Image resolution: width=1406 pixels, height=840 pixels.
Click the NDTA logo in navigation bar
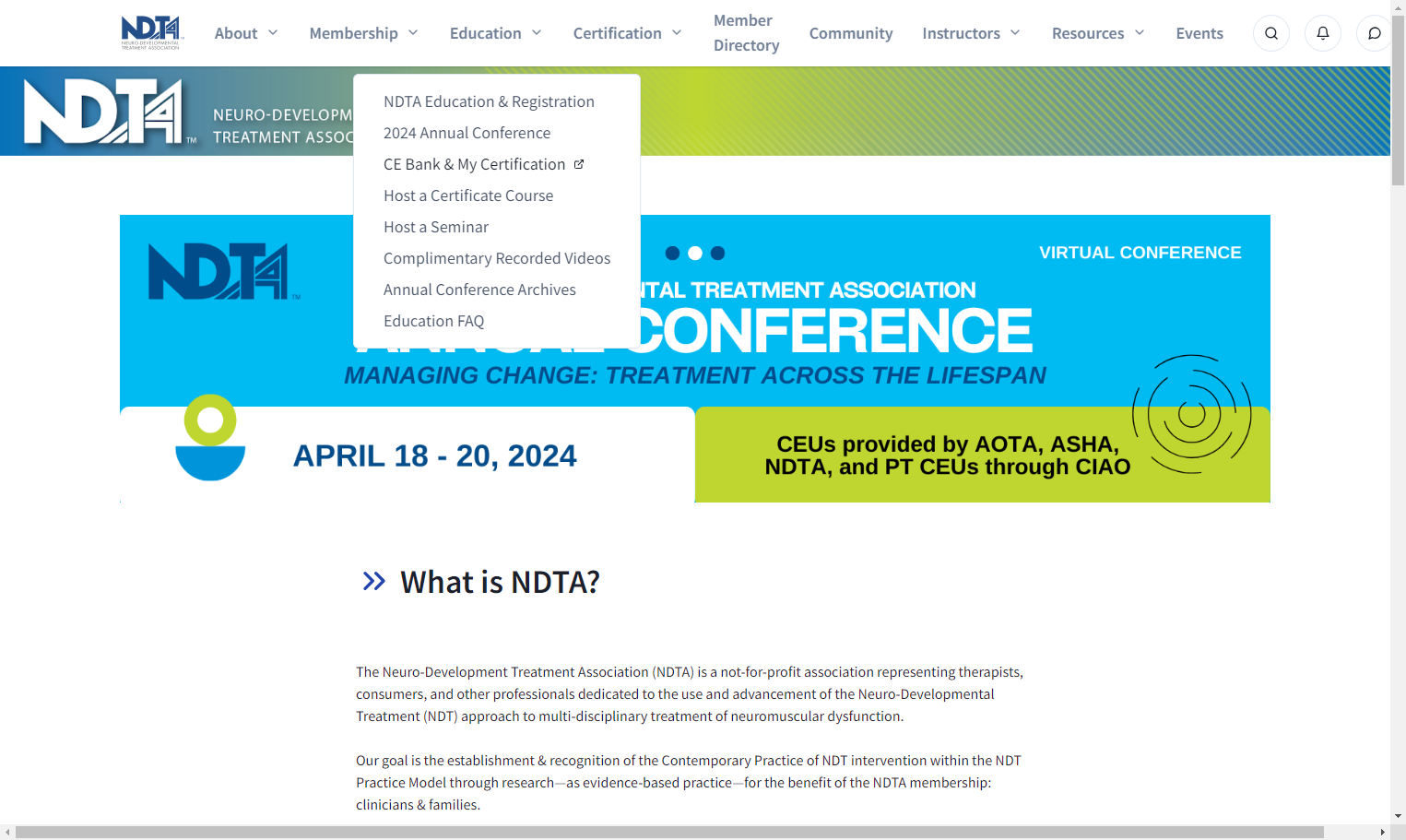pyautogui.click(x=152, y=32)
